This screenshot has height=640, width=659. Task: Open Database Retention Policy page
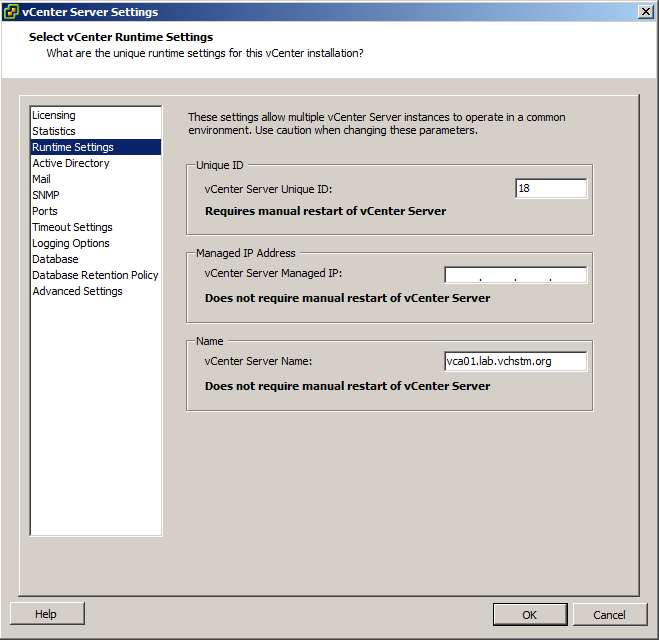pos(96,275)
